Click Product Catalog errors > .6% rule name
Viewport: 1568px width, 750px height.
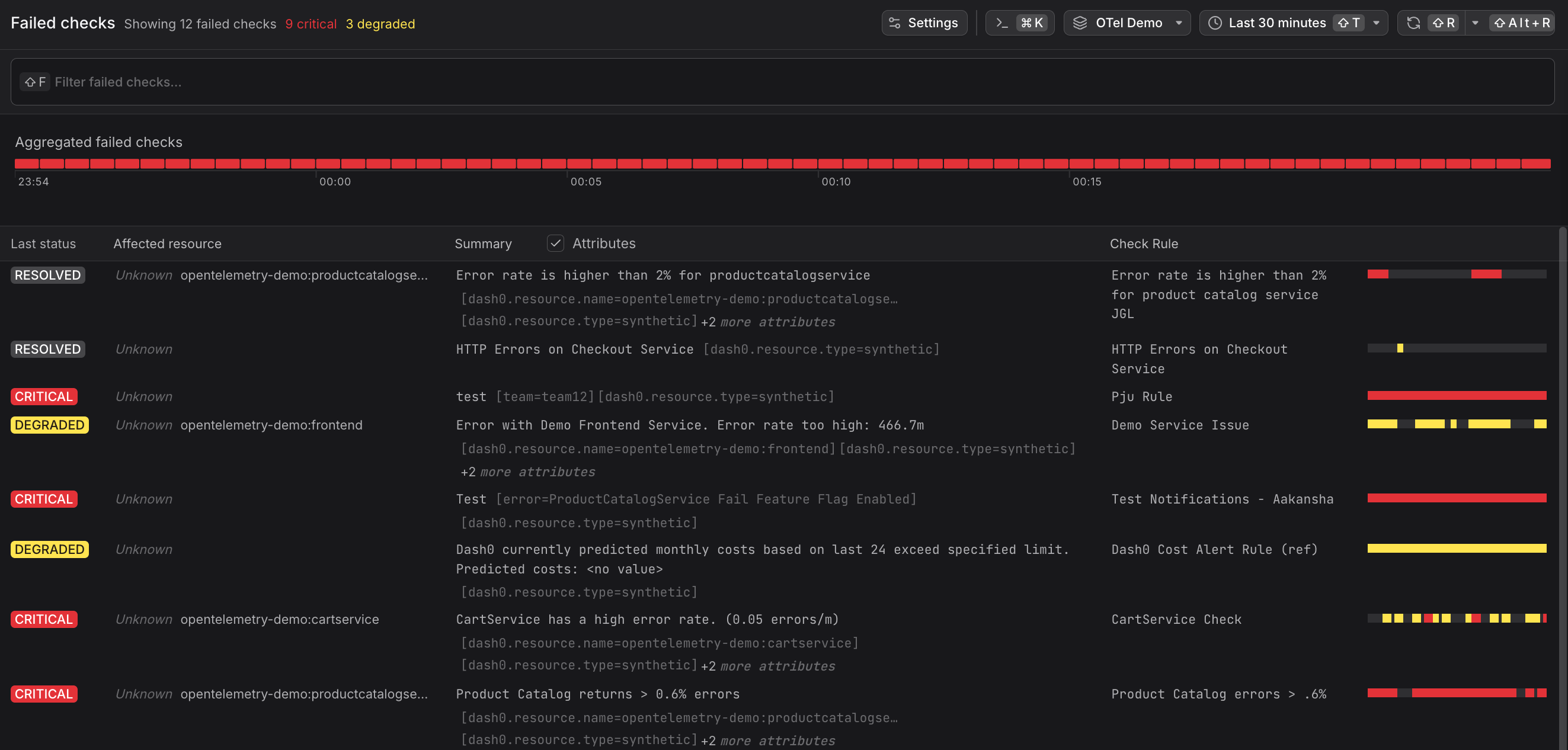[1218, 694]
